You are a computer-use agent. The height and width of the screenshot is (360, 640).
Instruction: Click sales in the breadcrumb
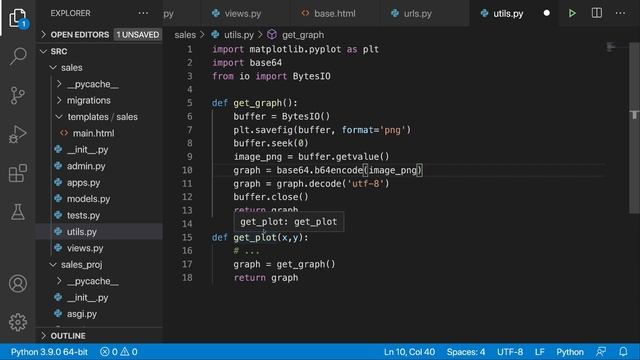point(185,35)
